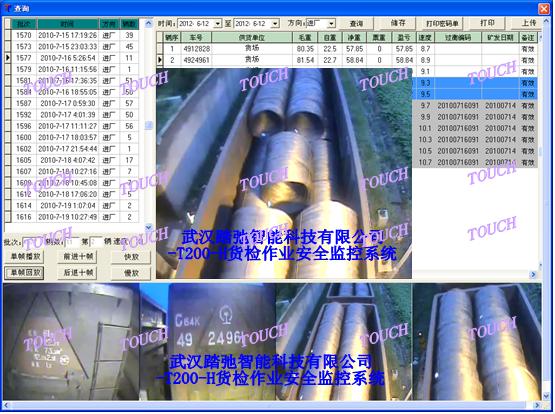Click the 辆数 car count input field
Screen dimensions: 555x414
73,242
